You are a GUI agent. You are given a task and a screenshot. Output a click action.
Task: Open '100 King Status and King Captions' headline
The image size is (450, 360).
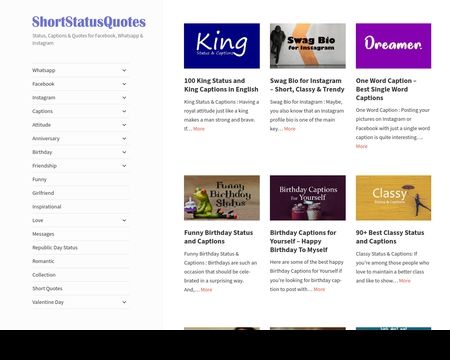coord(221,85)
